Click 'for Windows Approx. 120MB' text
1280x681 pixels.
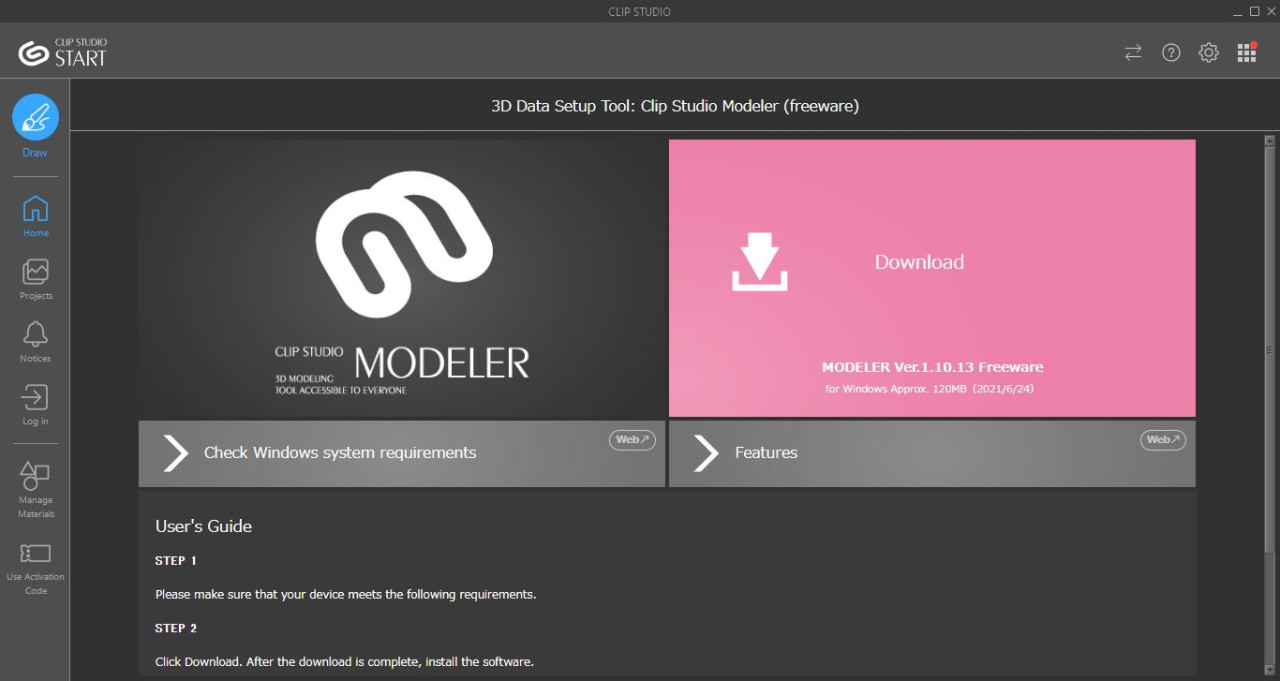929,389
